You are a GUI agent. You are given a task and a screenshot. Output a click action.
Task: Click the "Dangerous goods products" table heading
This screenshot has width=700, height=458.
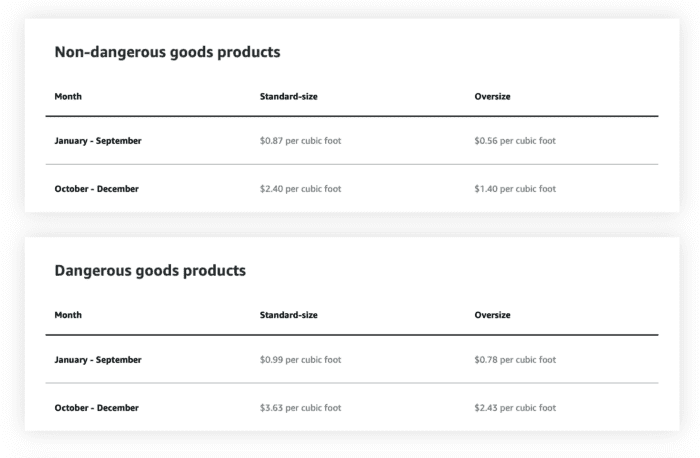(x=150, y=271)
